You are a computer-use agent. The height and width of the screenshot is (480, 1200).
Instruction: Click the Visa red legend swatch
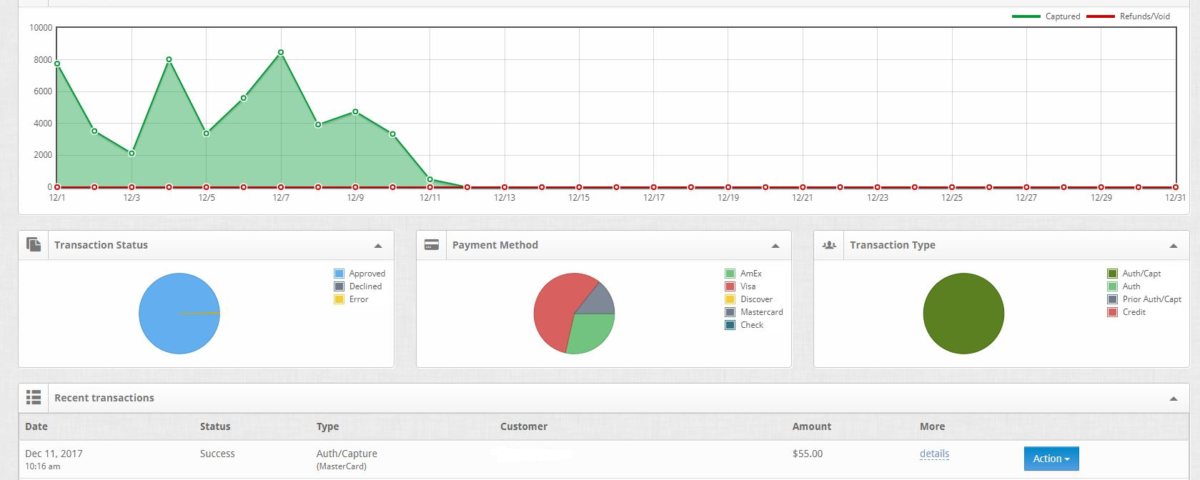click(x=730, y=286)
